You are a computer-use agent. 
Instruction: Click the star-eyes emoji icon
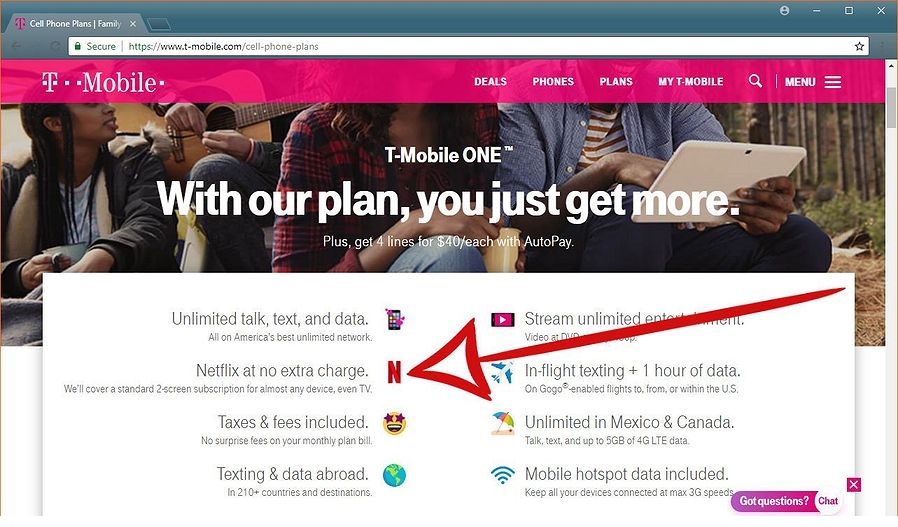coord(395,423)
